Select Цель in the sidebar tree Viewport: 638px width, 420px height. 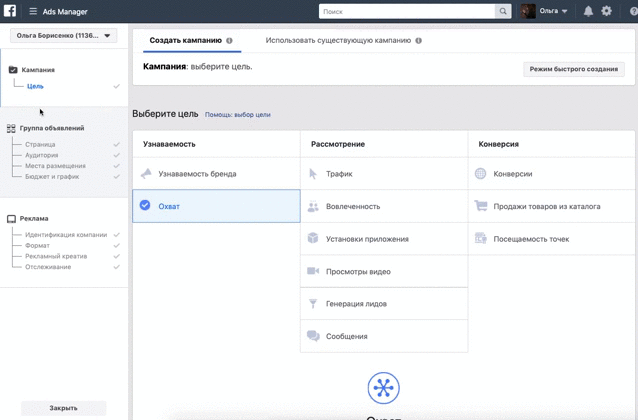point(35,86)
